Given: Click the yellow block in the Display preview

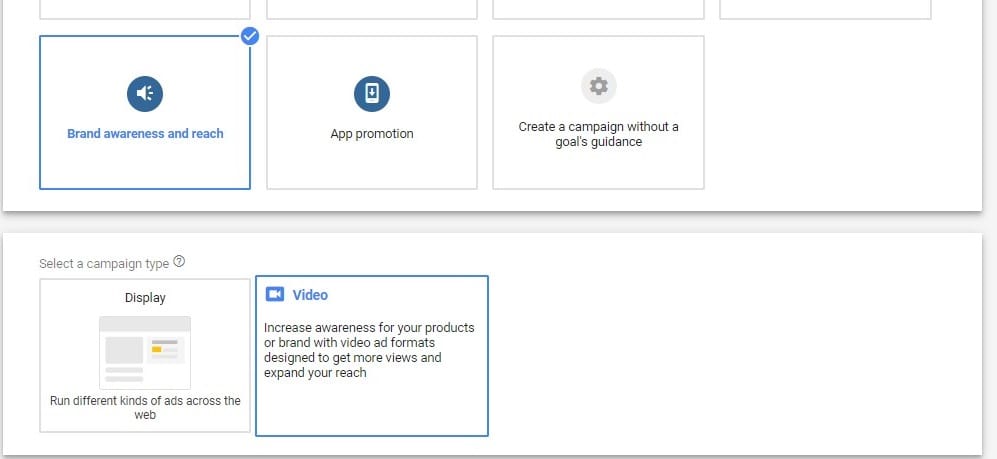Looking at the screenshot, I should click(156, 350).
